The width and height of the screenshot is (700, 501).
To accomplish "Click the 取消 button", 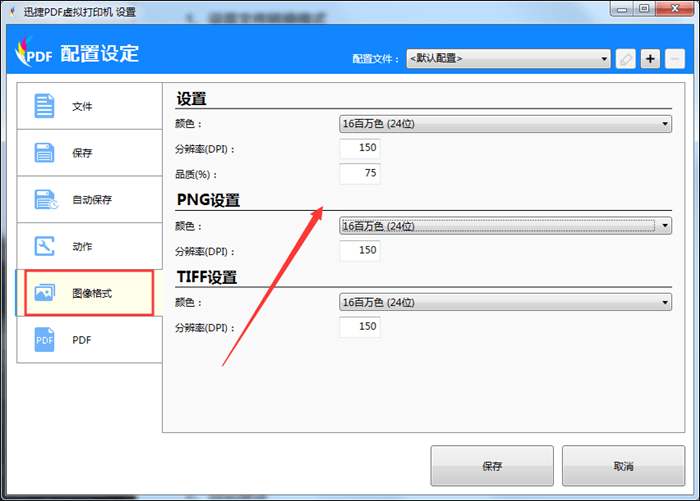I will [x=623, y=466].
